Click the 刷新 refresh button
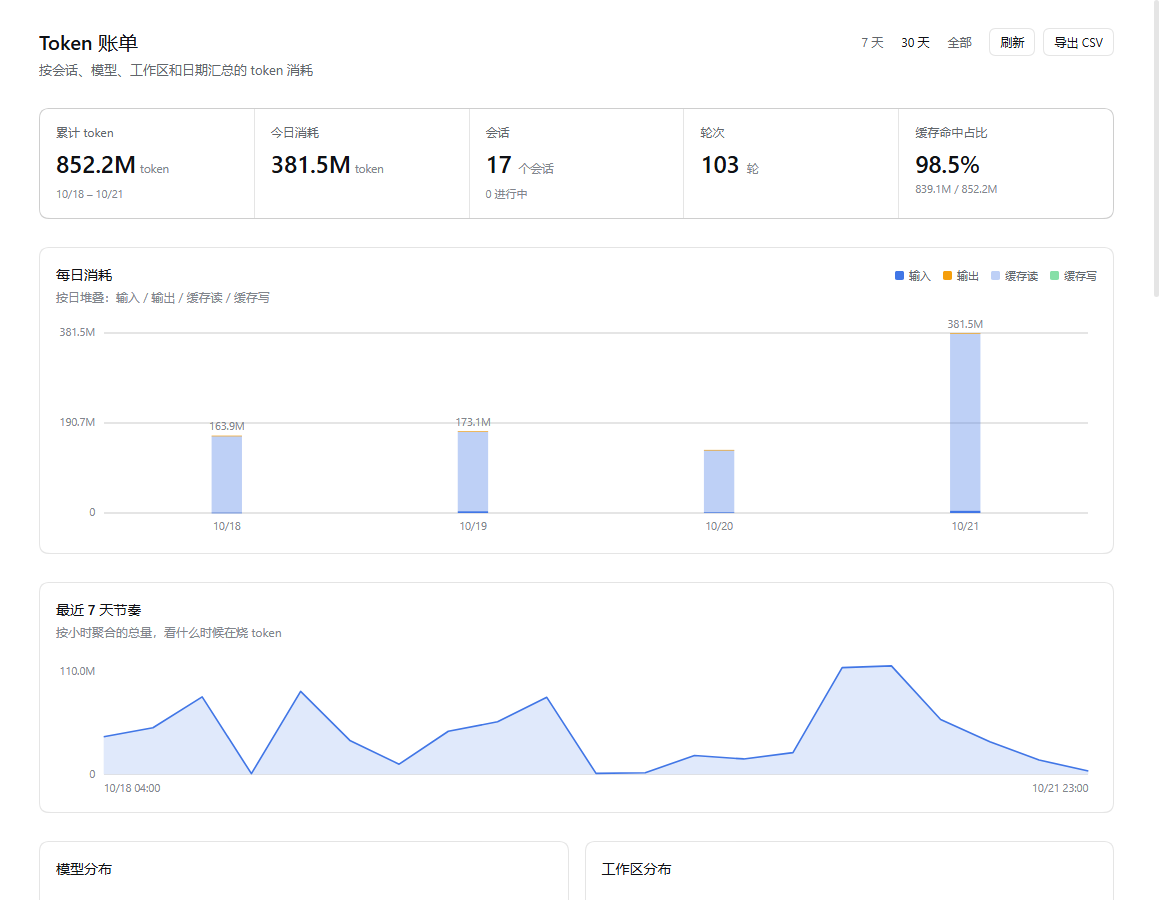The width and height of the screenshot is (1159, 900). tap(1012, 43)
